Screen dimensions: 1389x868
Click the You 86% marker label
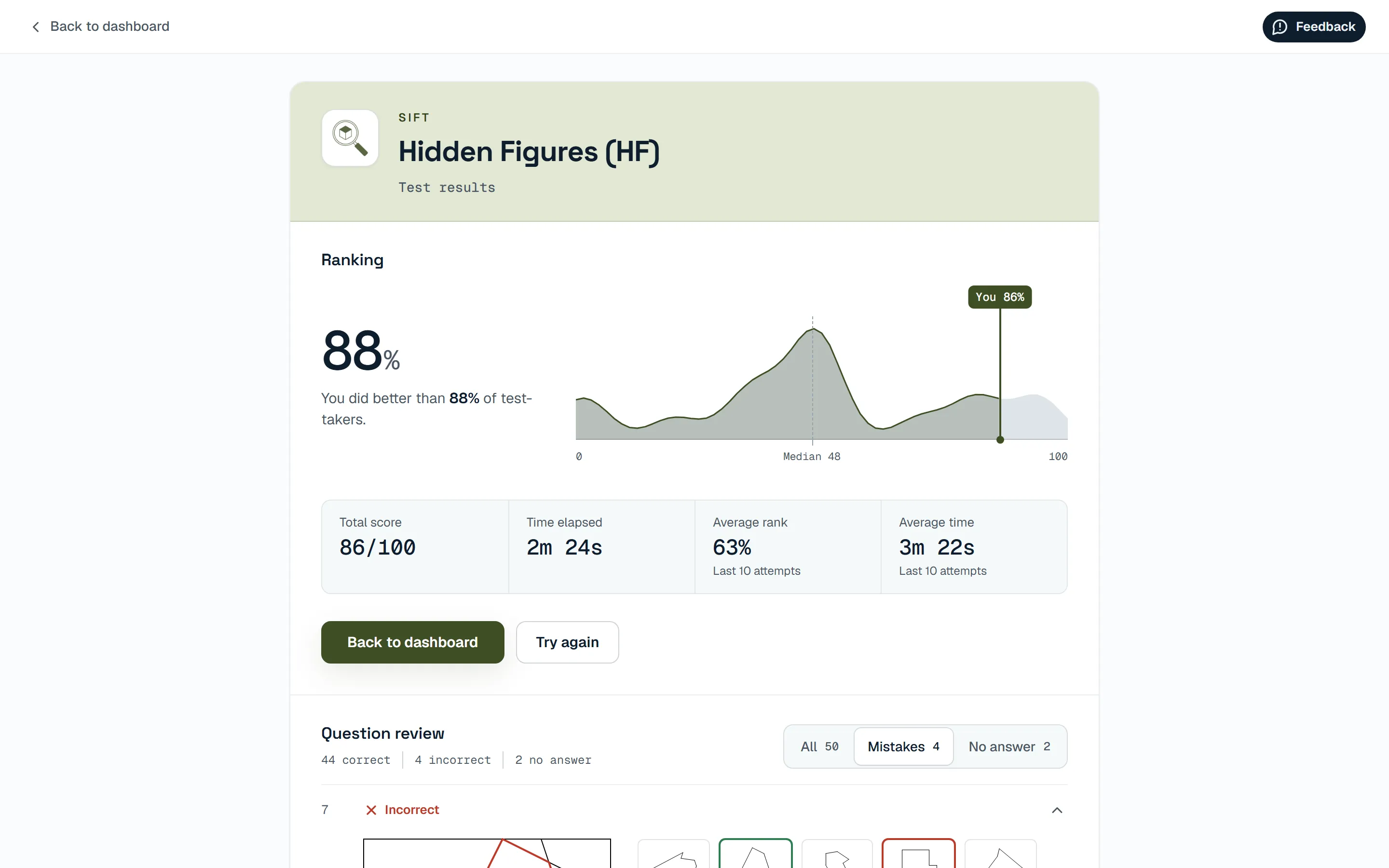tap(999, 297)
